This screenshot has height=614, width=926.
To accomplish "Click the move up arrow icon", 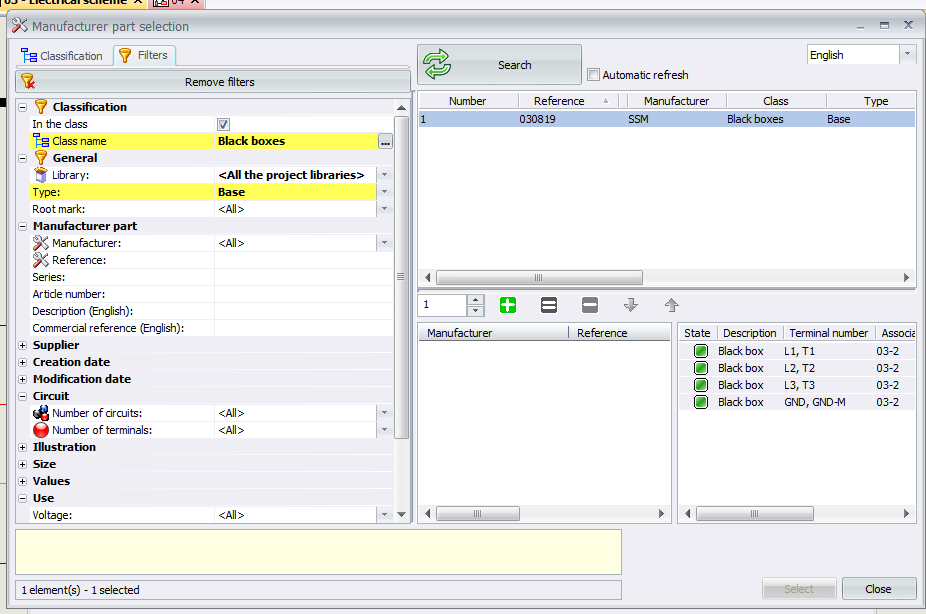I will point(672,305).
